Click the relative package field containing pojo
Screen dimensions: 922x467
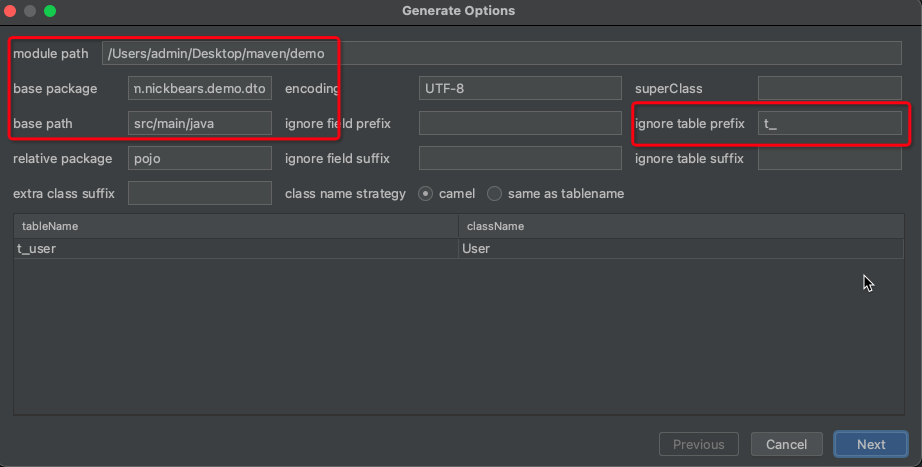pos(200,158)
